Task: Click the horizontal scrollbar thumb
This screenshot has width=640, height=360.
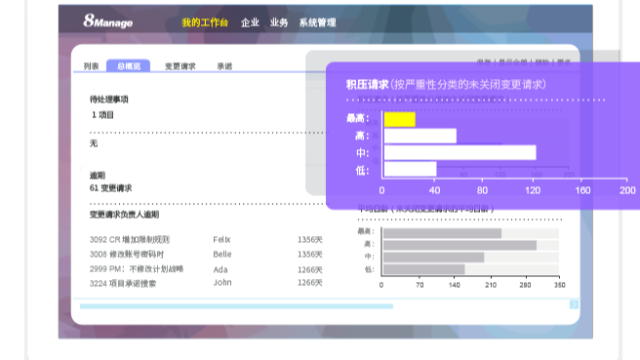Action: tap(236, 306)
